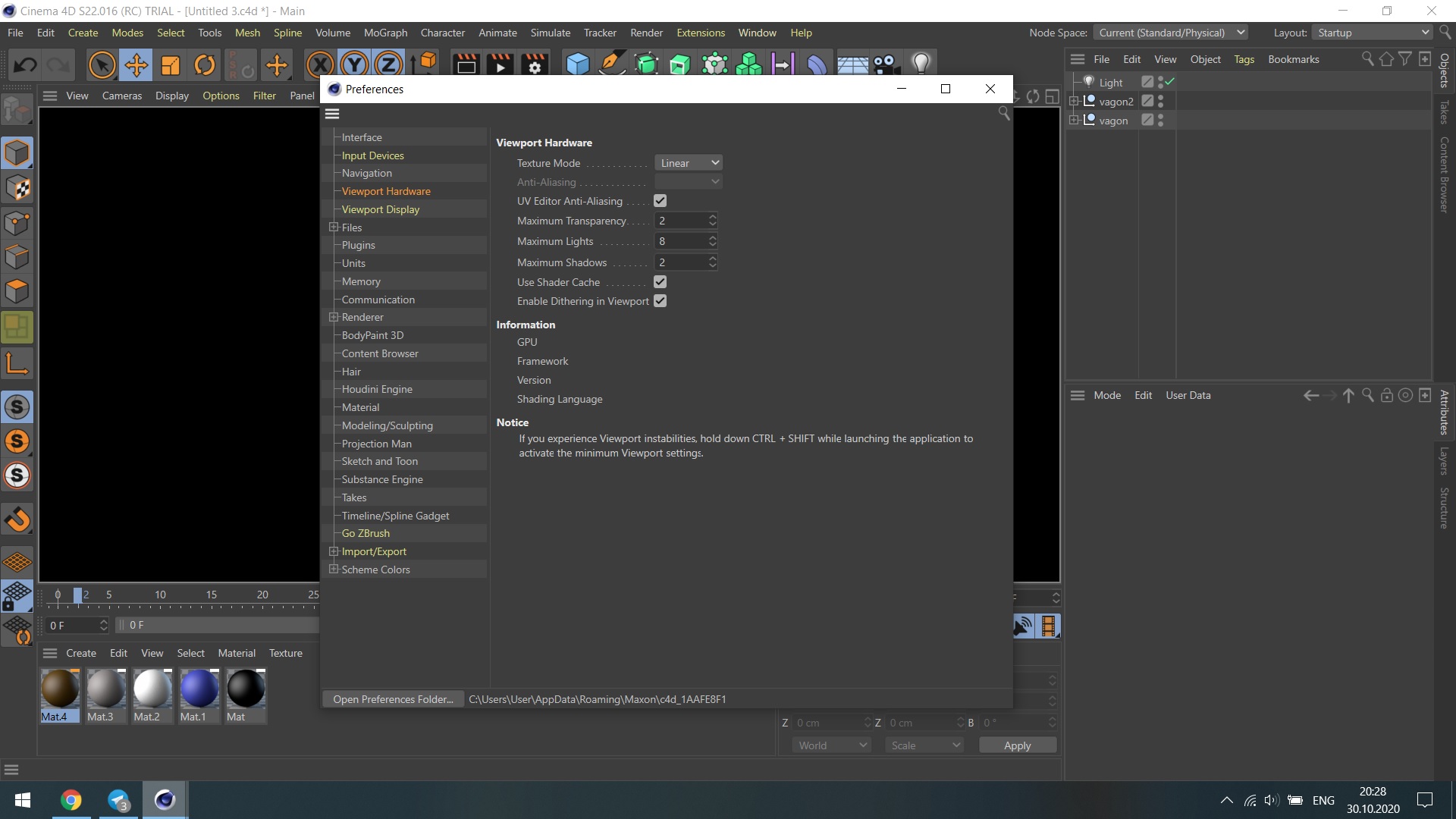Click the Attributes panel lock icon
The height and width of the screenshot is (819, 1456).
1387,395
